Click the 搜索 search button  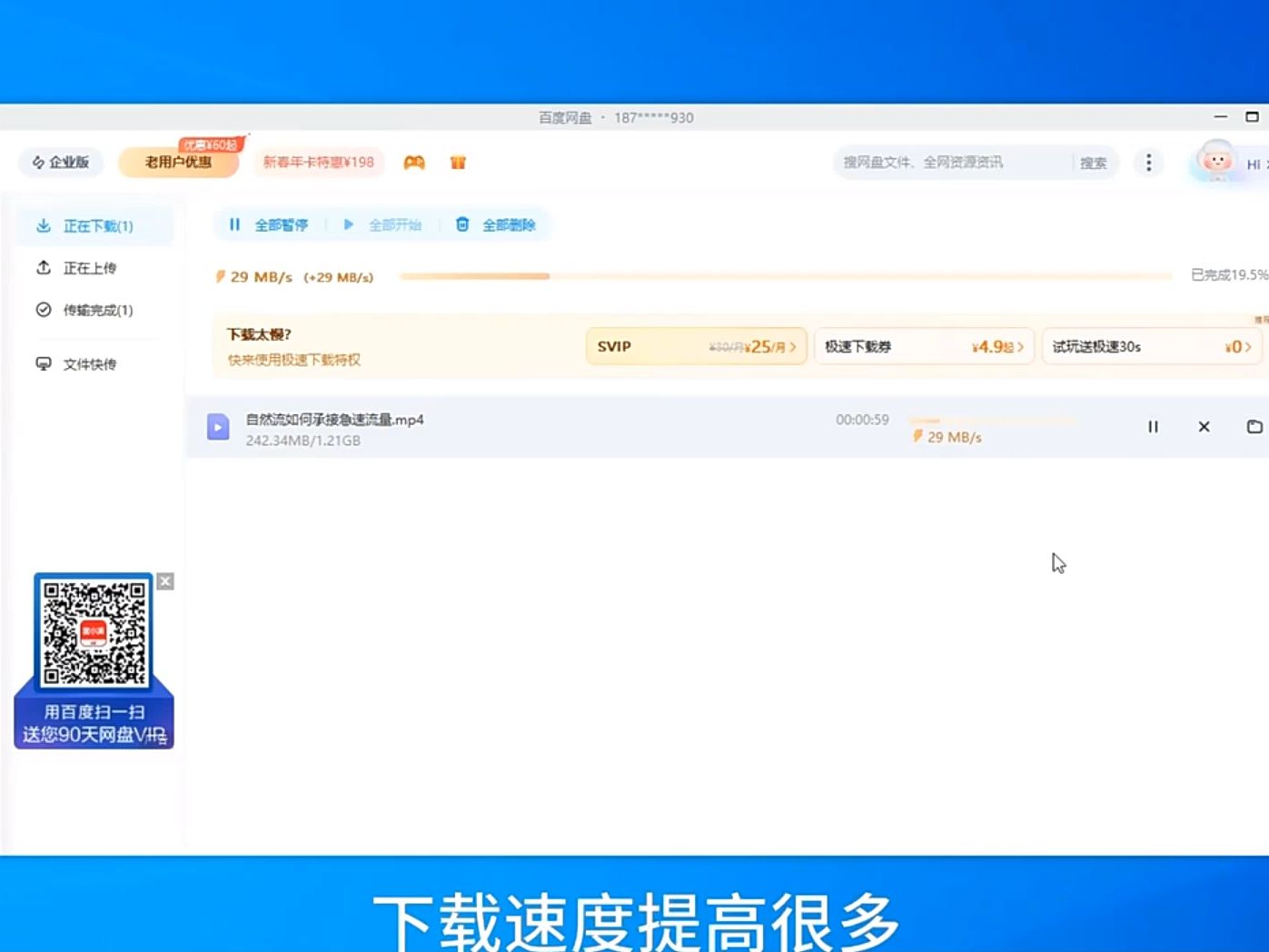click(x=1094, y=164)
